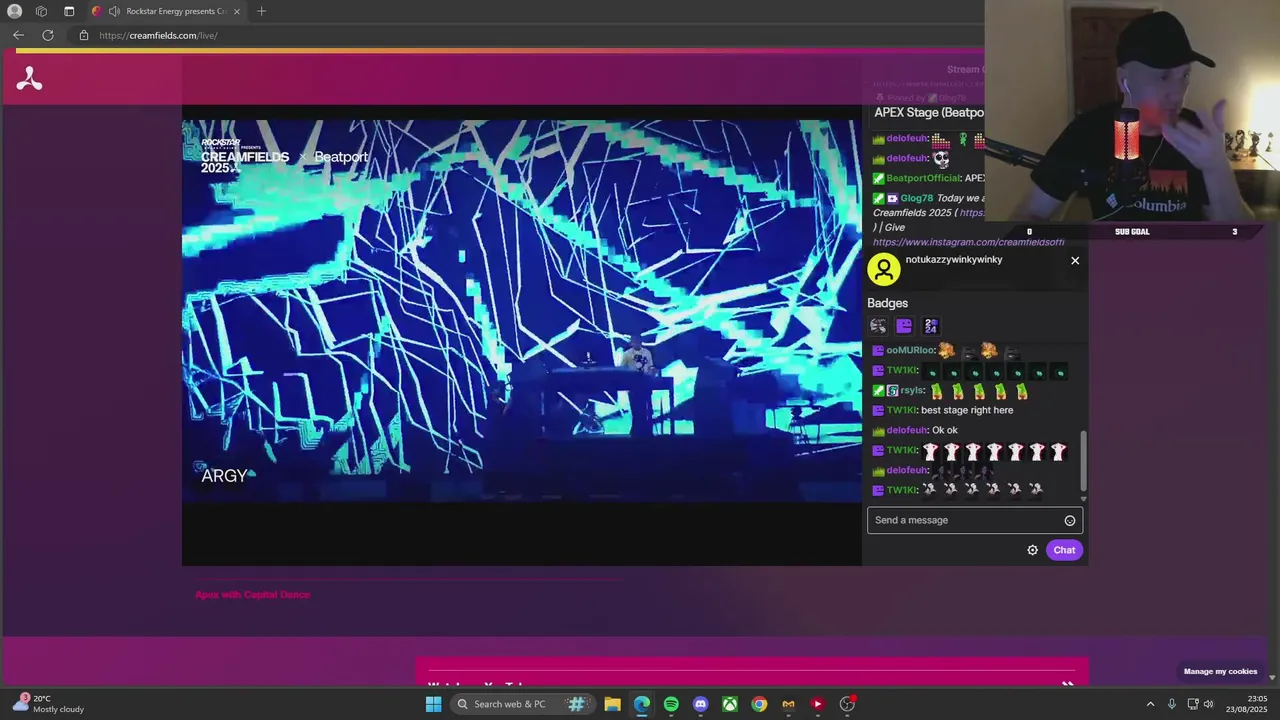
Task: Click the purple Chat button
Action: click(1064, 550)
